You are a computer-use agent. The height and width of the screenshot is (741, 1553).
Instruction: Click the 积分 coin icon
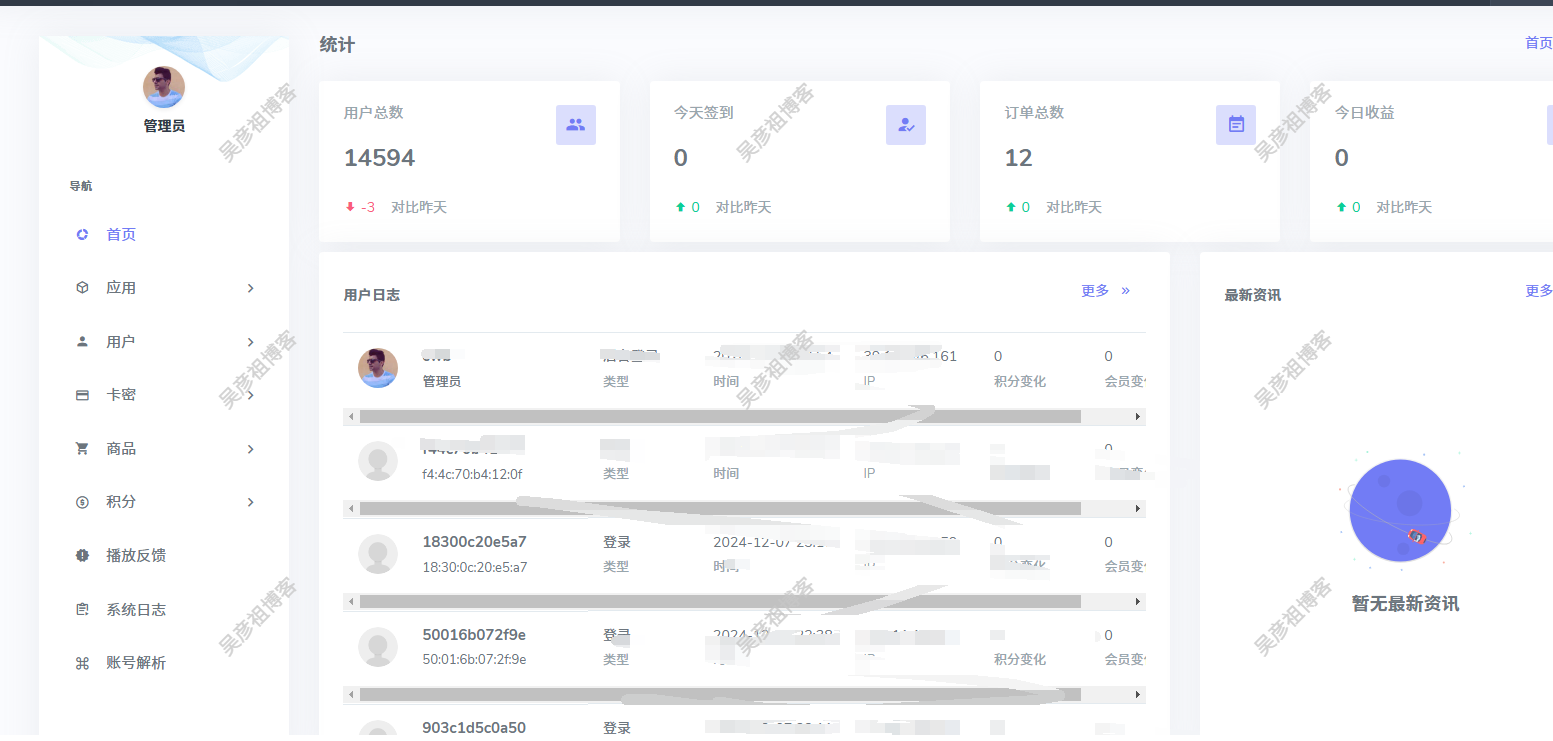[x=82, y=502]
